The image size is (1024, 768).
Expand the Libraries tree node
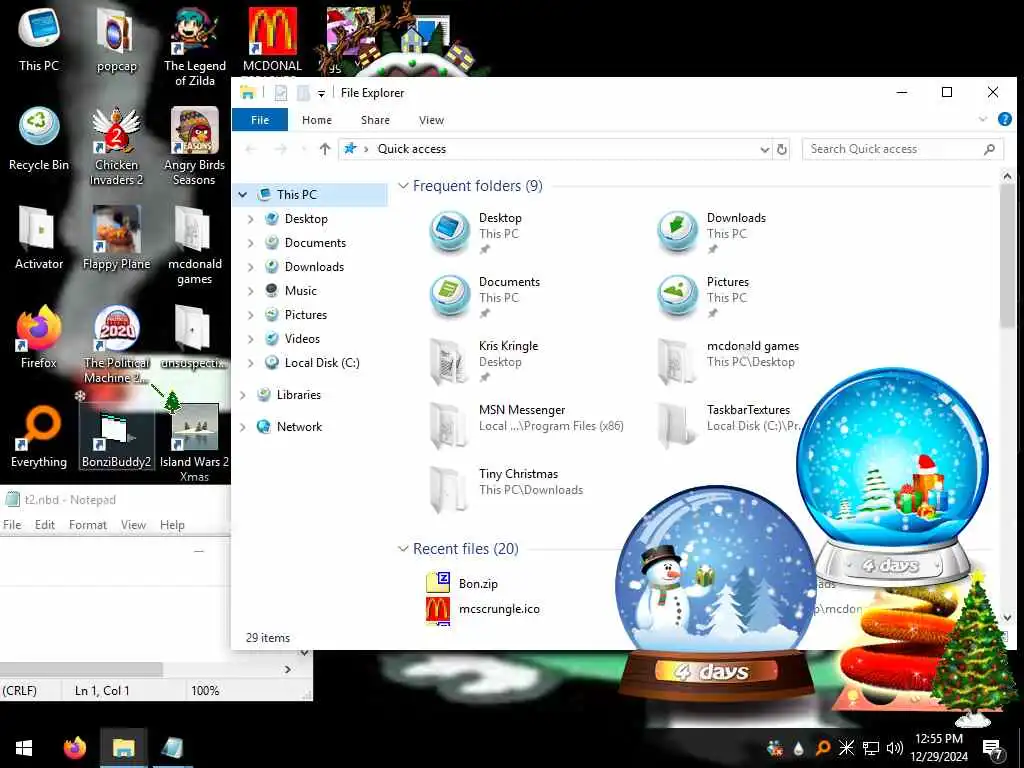point(243,395)
